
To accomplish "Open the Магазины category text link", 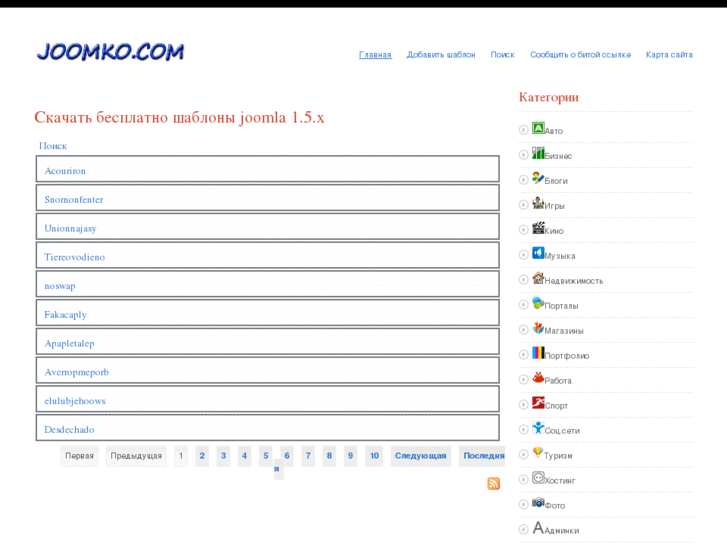I will point(564,331).
